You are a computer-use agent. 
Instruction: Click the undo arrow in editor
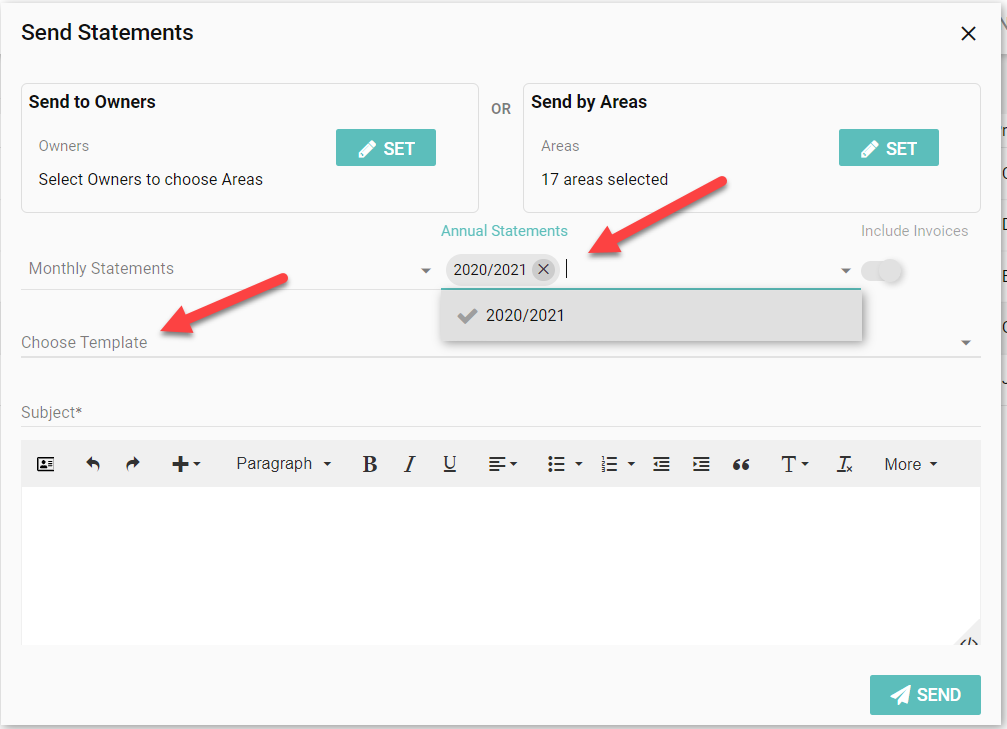[x=93, y=464]
